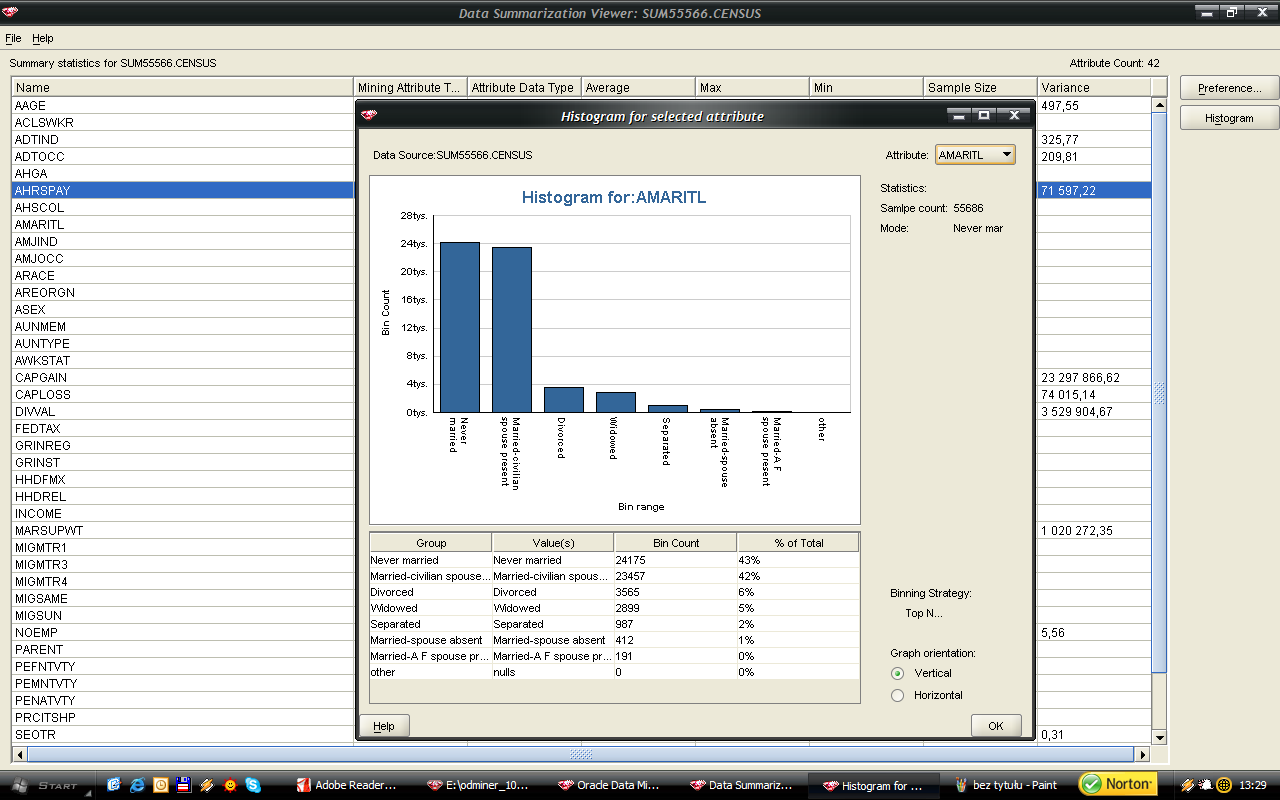
Task: Click the Married-civilian spouse present histogram bar
Action: click(512, 330)
